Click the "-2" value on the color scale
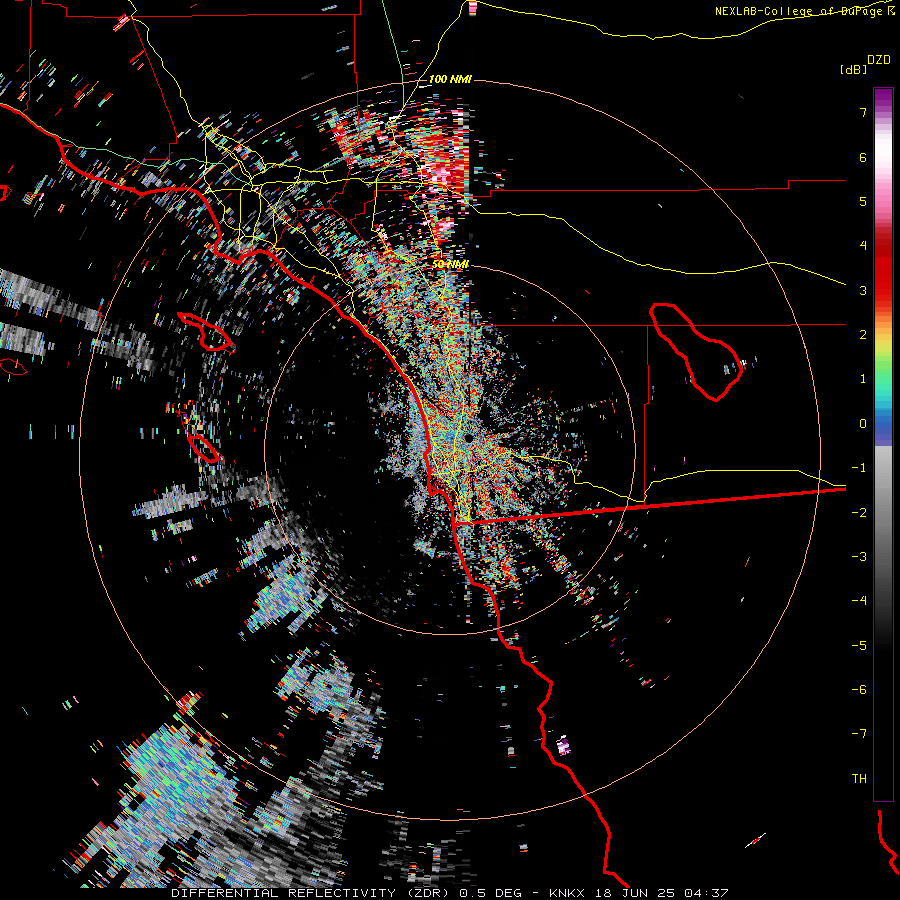Image resolution: width=900 pixels, height=900 pixels. click(x=859, y=513)
